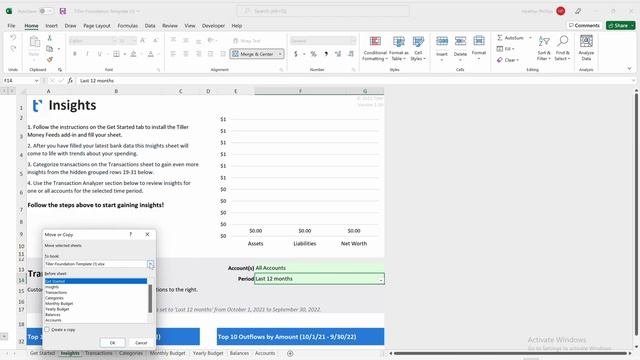Toggle Italic formatting
This screenshot has width=640, height=360.
coord(87,54)
